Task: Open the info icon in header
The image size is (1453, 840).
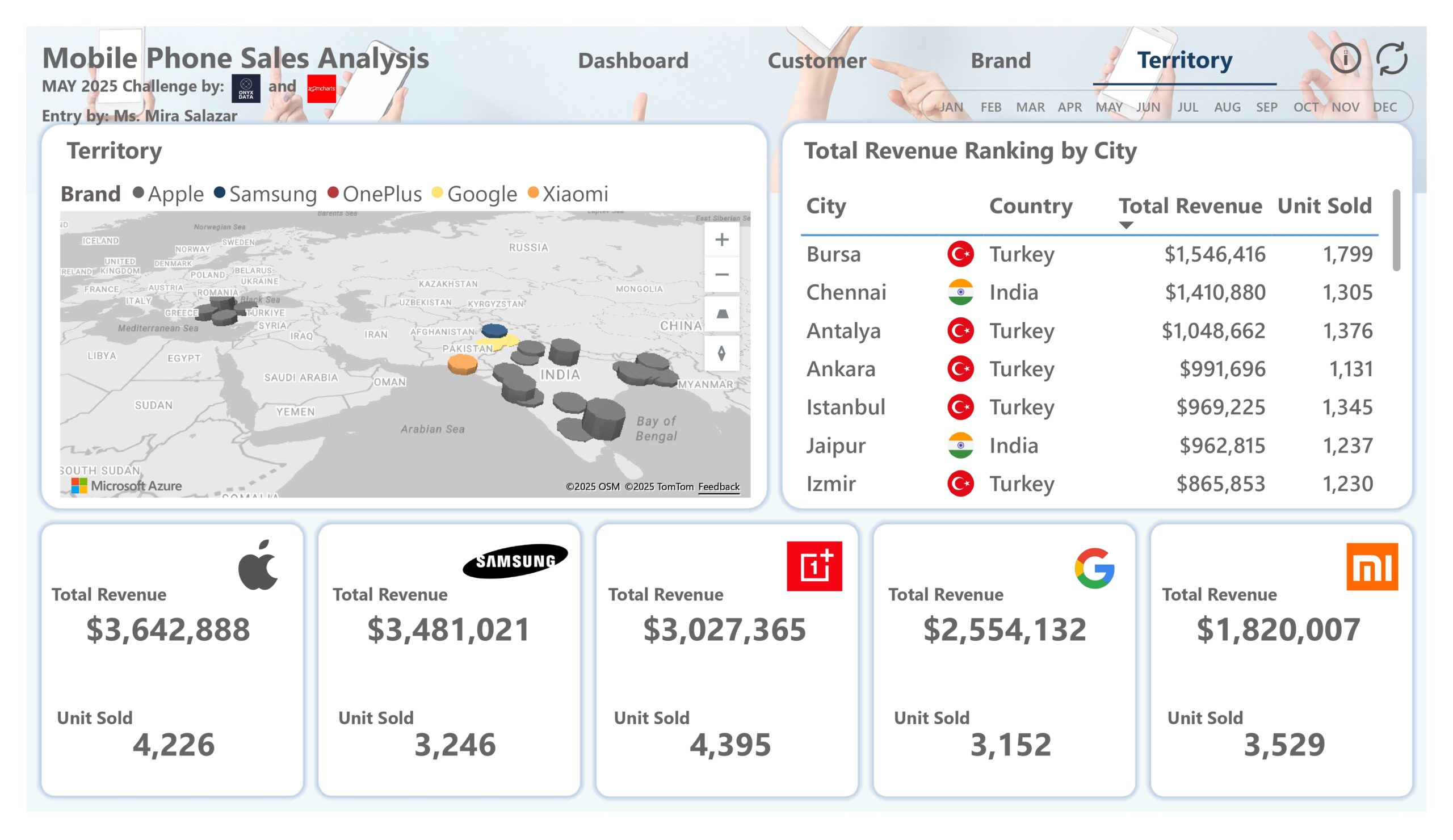Action: [x=1345, y=58]
